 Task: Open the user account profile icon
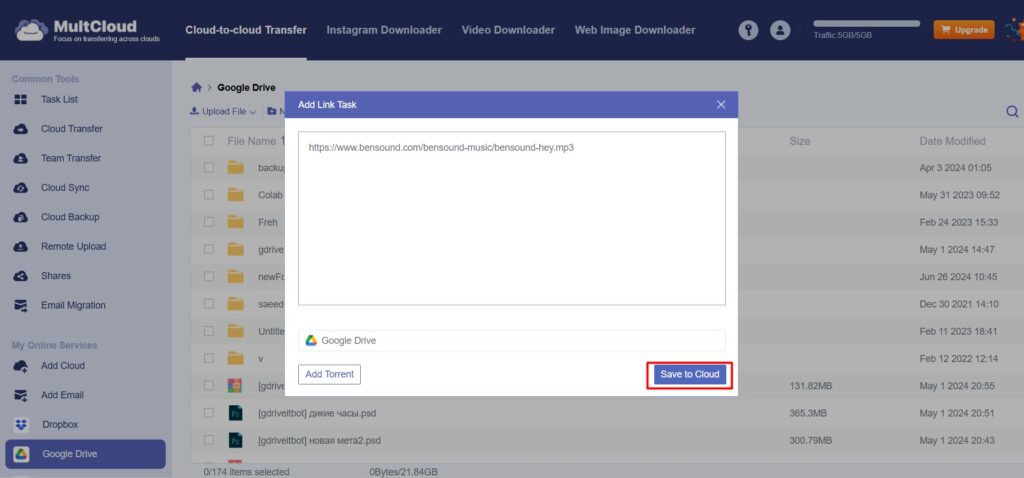tap(781, 30)
